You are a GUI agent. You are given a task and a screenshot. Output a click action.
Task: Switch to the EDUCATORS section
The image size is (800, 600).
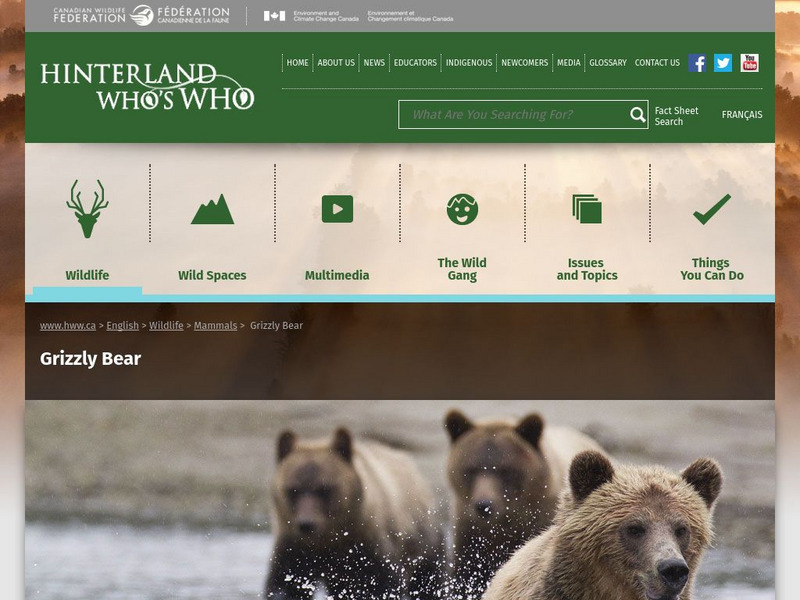415,62
